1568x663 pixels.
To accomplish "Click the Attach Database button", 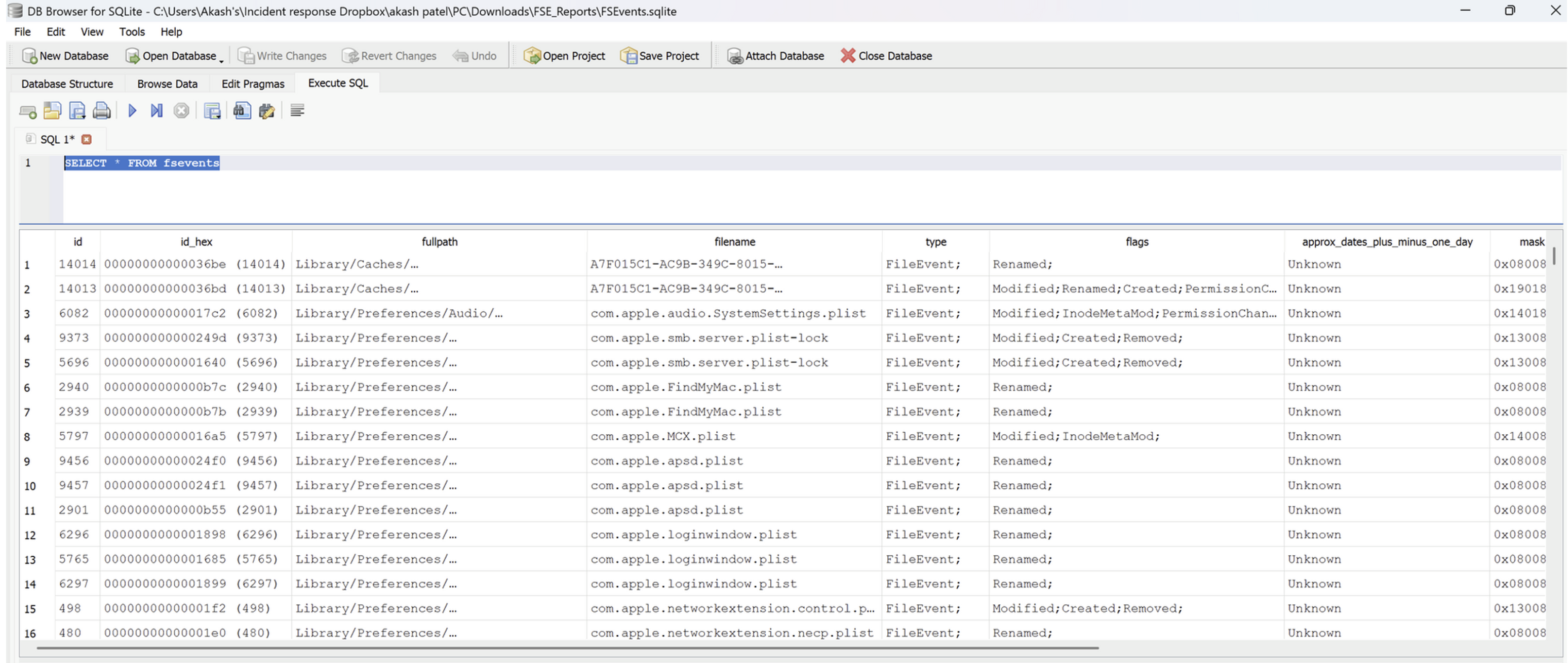I will tap(775, 56).
